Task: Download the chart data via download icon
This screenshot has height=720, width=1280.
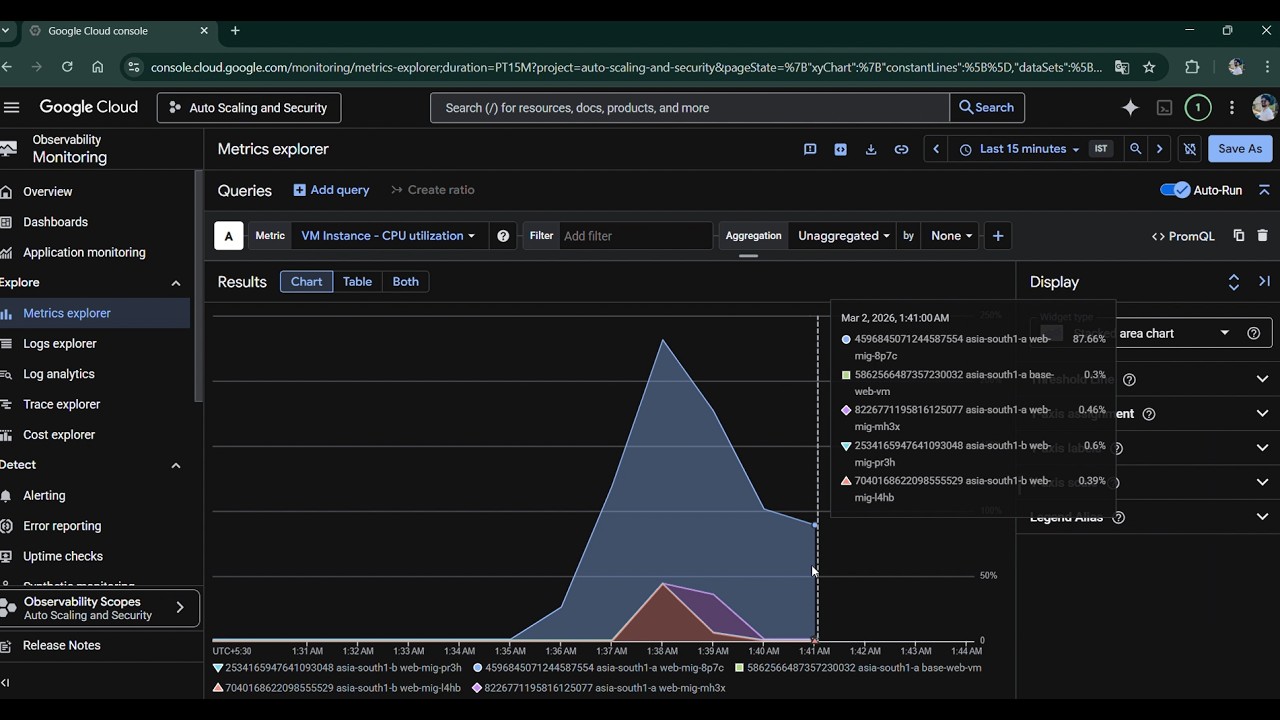Action: pos(871,149)
